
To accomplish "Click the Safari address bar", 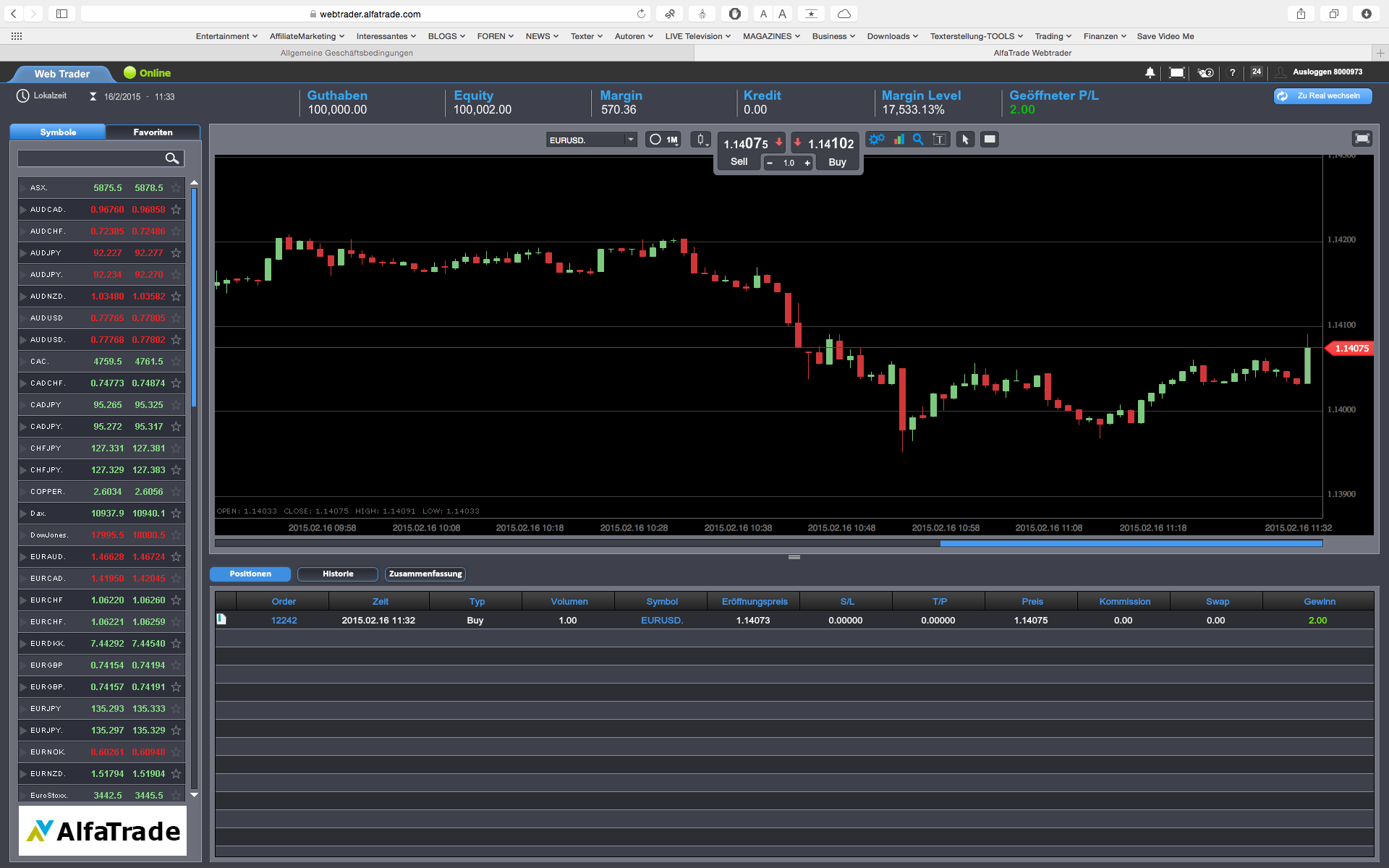I will [x=365, y=14].
